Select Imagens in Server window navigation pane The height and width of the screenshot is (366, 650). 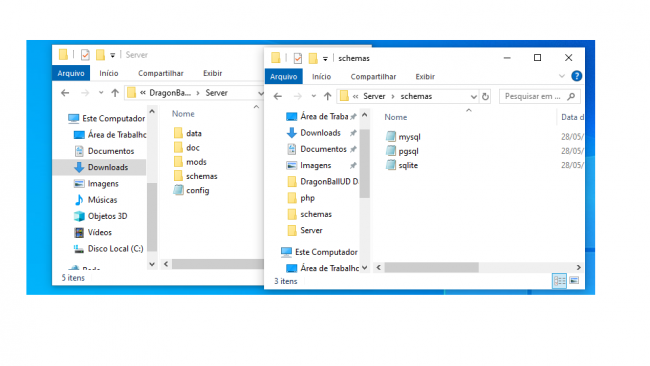click(x=96, y=184)
